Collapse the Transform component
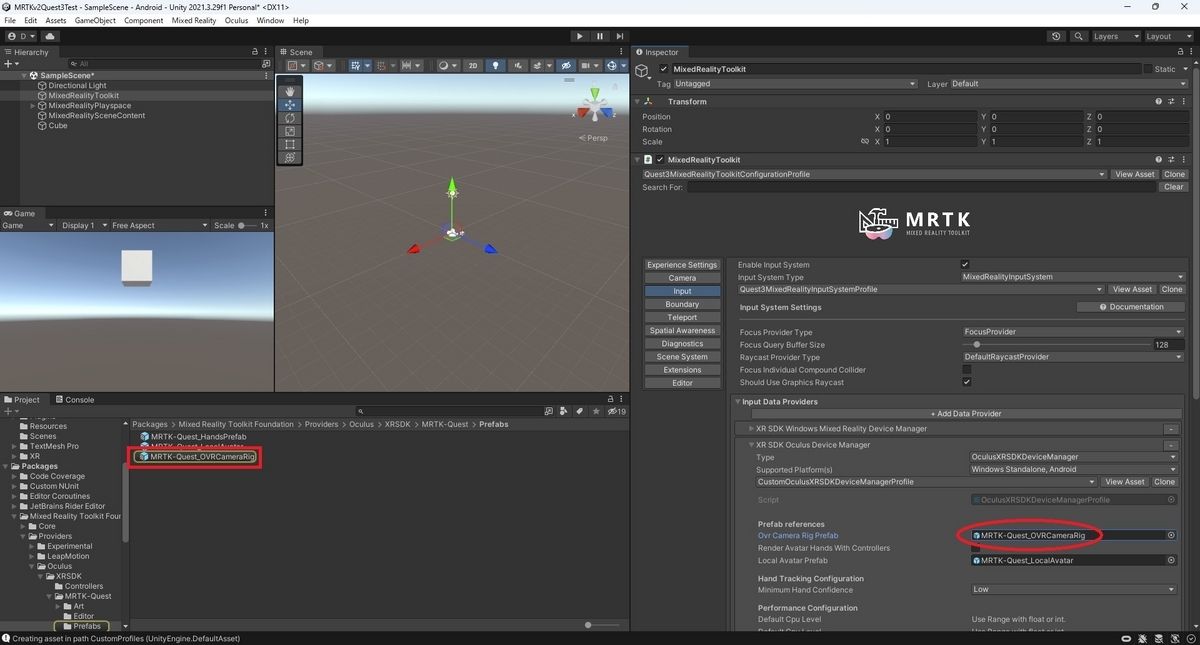Screen dimensions: 1200x645 coord(638,102)
